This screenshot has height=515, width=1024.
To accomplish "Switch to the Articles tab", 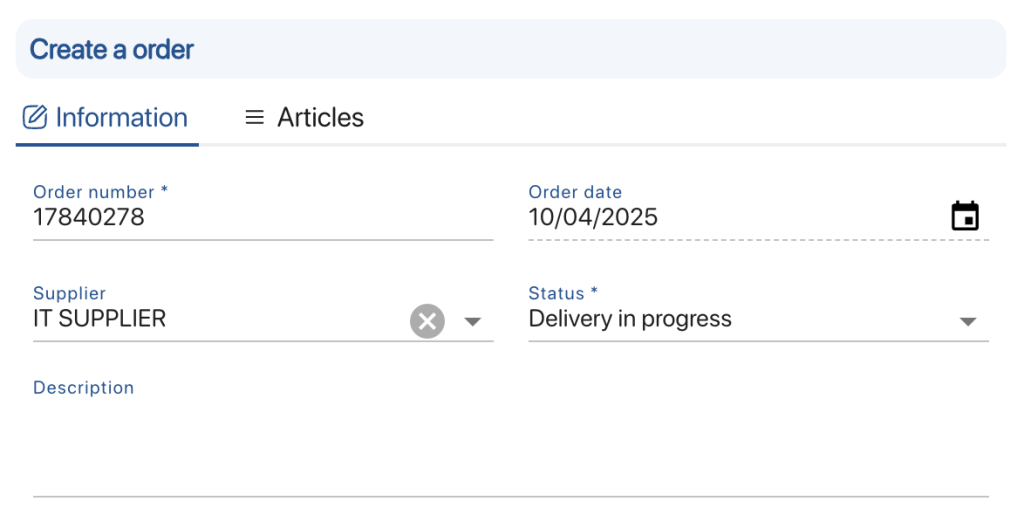I will coord(320,117).
